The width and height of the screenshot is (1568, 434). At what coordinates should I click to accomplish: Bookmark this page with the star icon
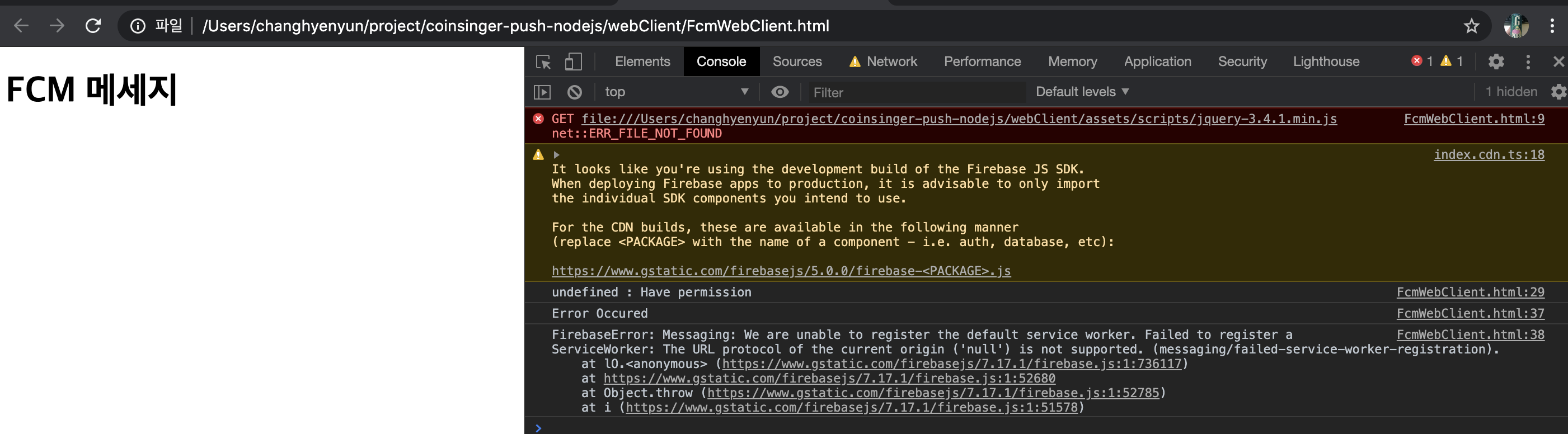point(1471,26)
